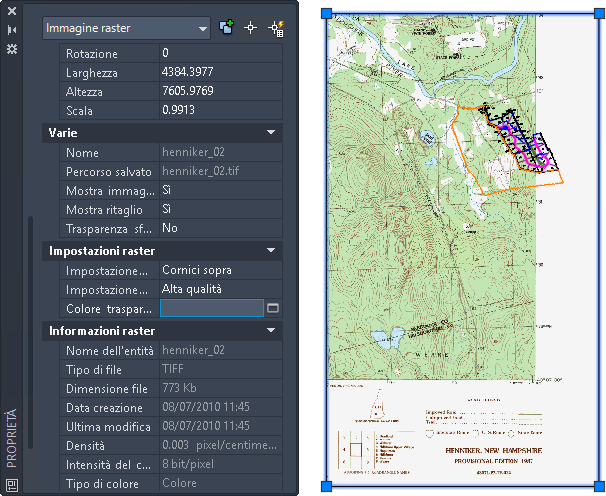Click the PROPRIETÀ vertical palette title

click(x=12, y=438)
